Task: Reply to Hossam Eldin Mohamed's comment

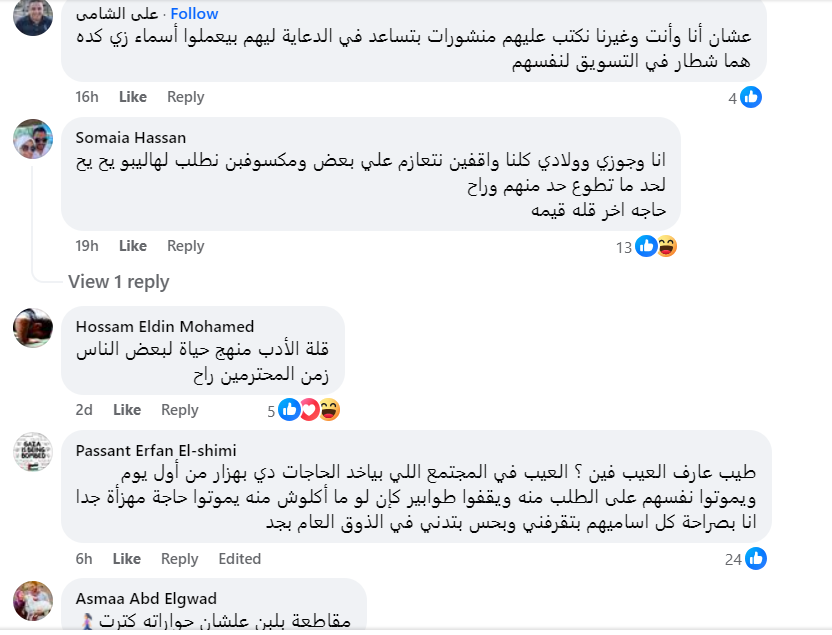Action: [x=180, y=410]
